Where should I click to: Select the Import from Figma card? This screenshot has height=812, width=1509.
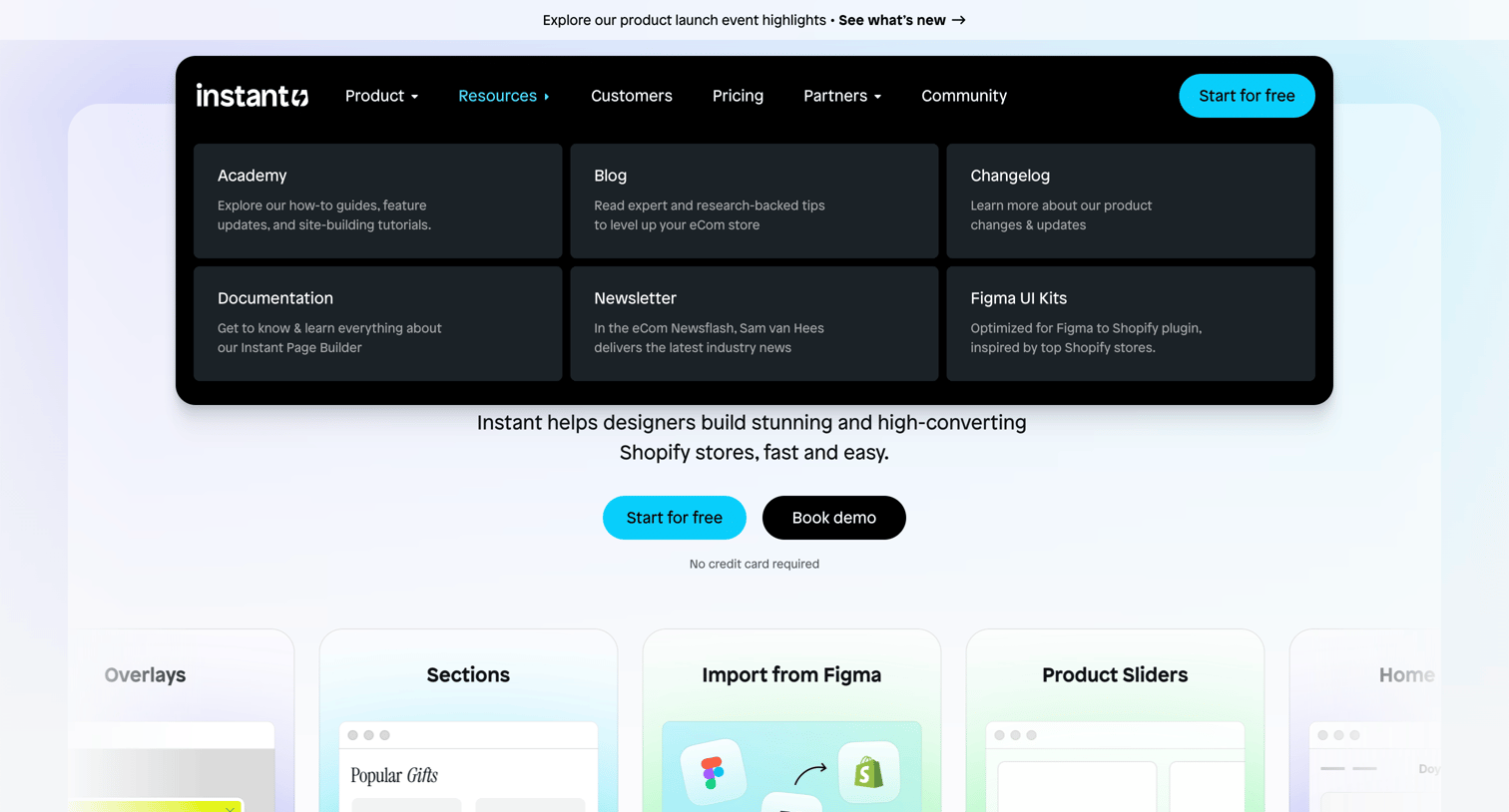tap(791, 720)
